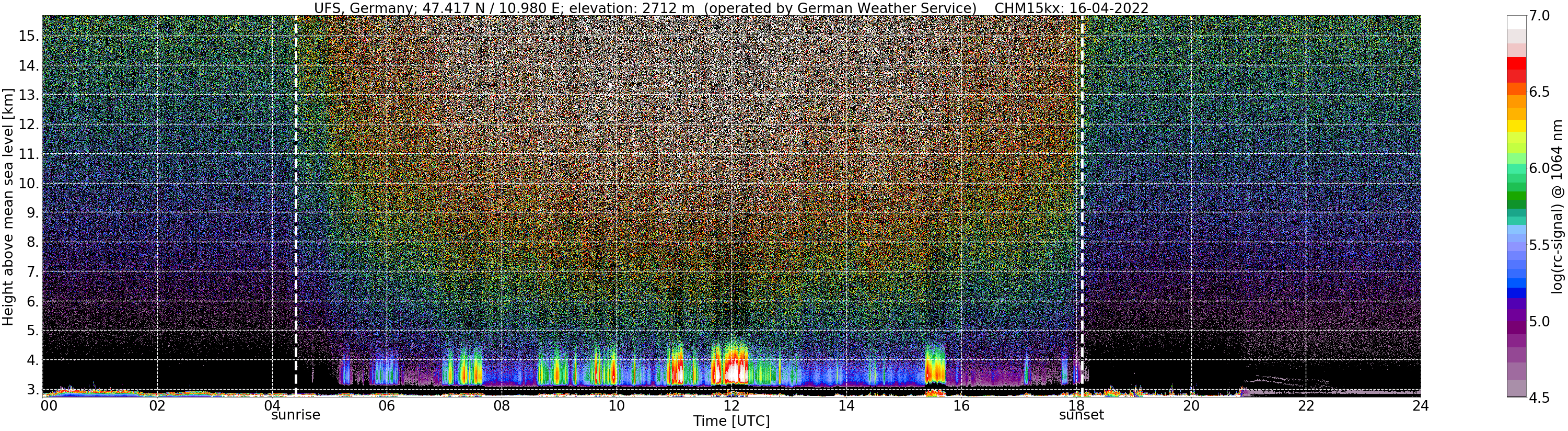This screenshot has width=1568, height=431.
Task: Click the height axis tick "10."
Action: coord(29,184)
